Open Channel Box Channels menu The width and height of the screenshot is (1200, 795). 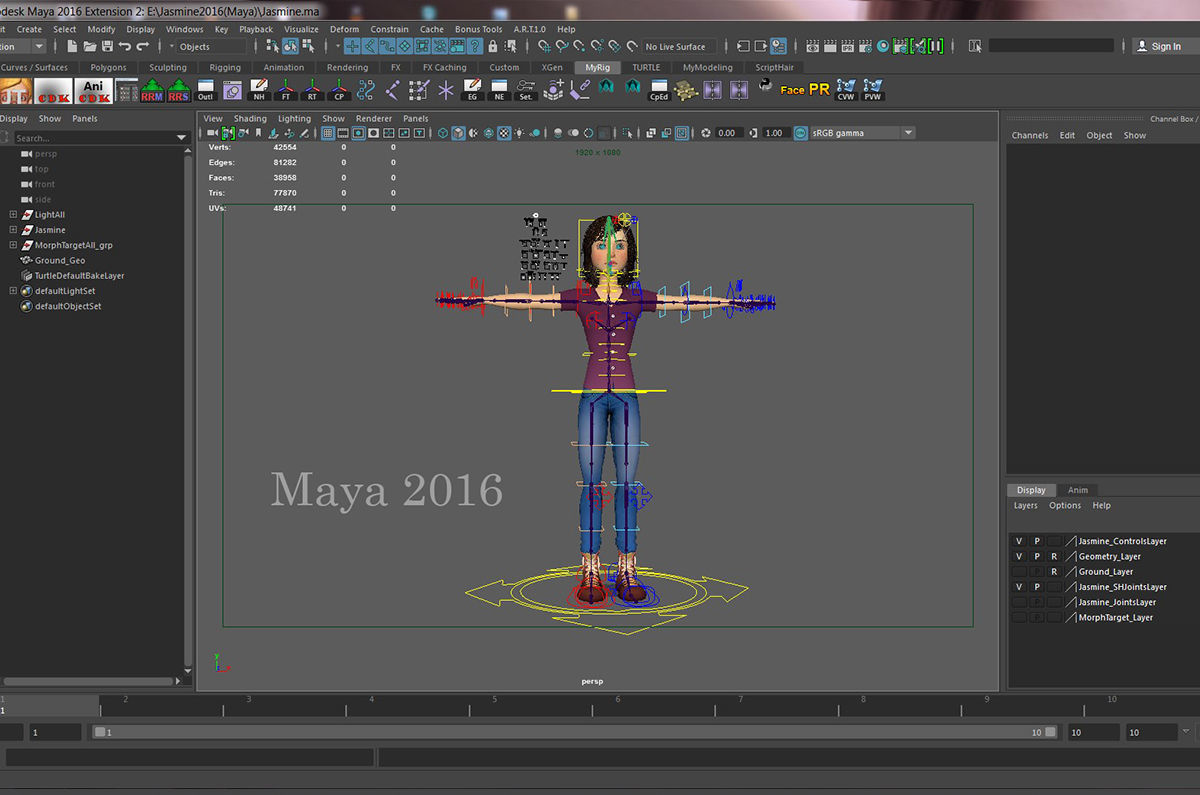1030,135
